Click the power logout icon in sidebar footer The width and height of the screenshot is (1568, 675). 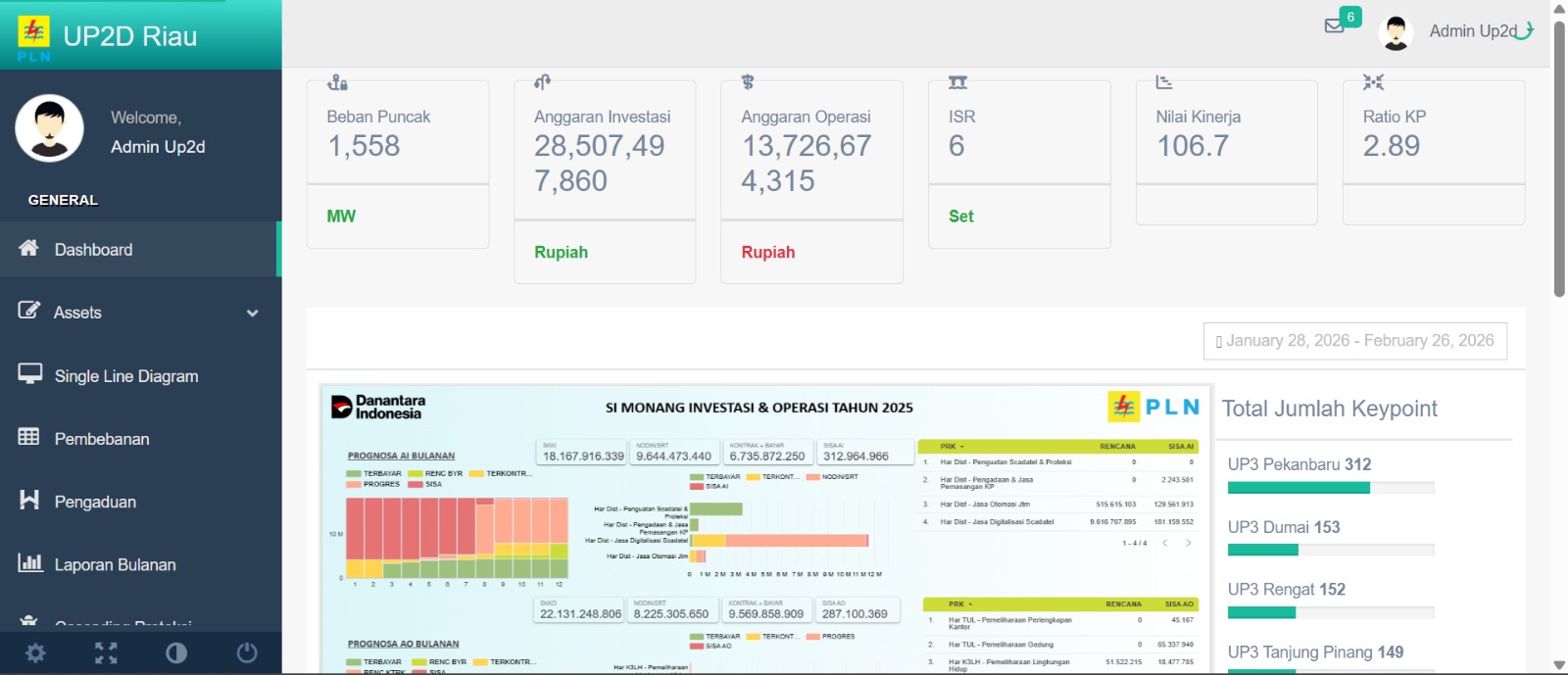(x=247, y=652)
